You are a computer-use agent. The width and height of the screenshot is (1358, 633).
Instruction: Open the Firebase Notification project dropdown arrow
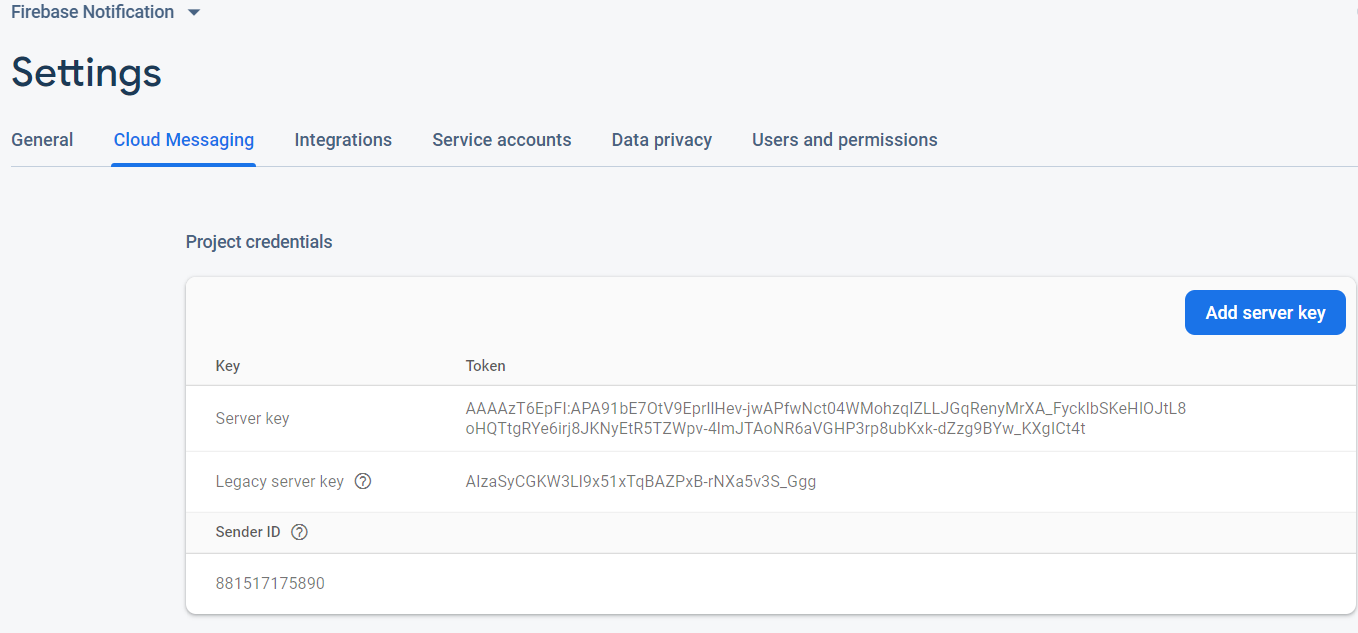[x=194, y=13]
